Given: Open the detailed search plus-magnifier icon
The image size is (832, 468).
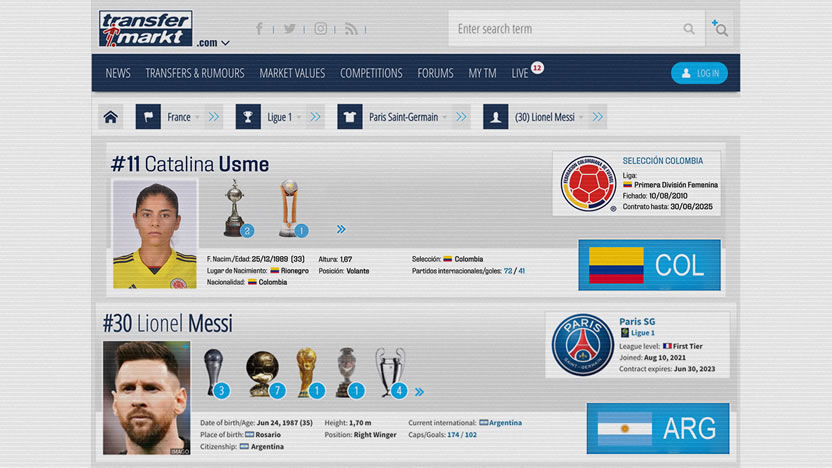Looking at the screenshot, I should 720,29.
